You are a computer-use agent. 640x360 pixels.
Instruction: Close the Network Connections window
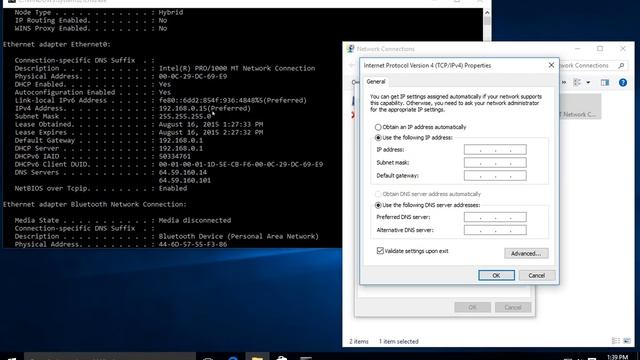click(x=623, y=49)
